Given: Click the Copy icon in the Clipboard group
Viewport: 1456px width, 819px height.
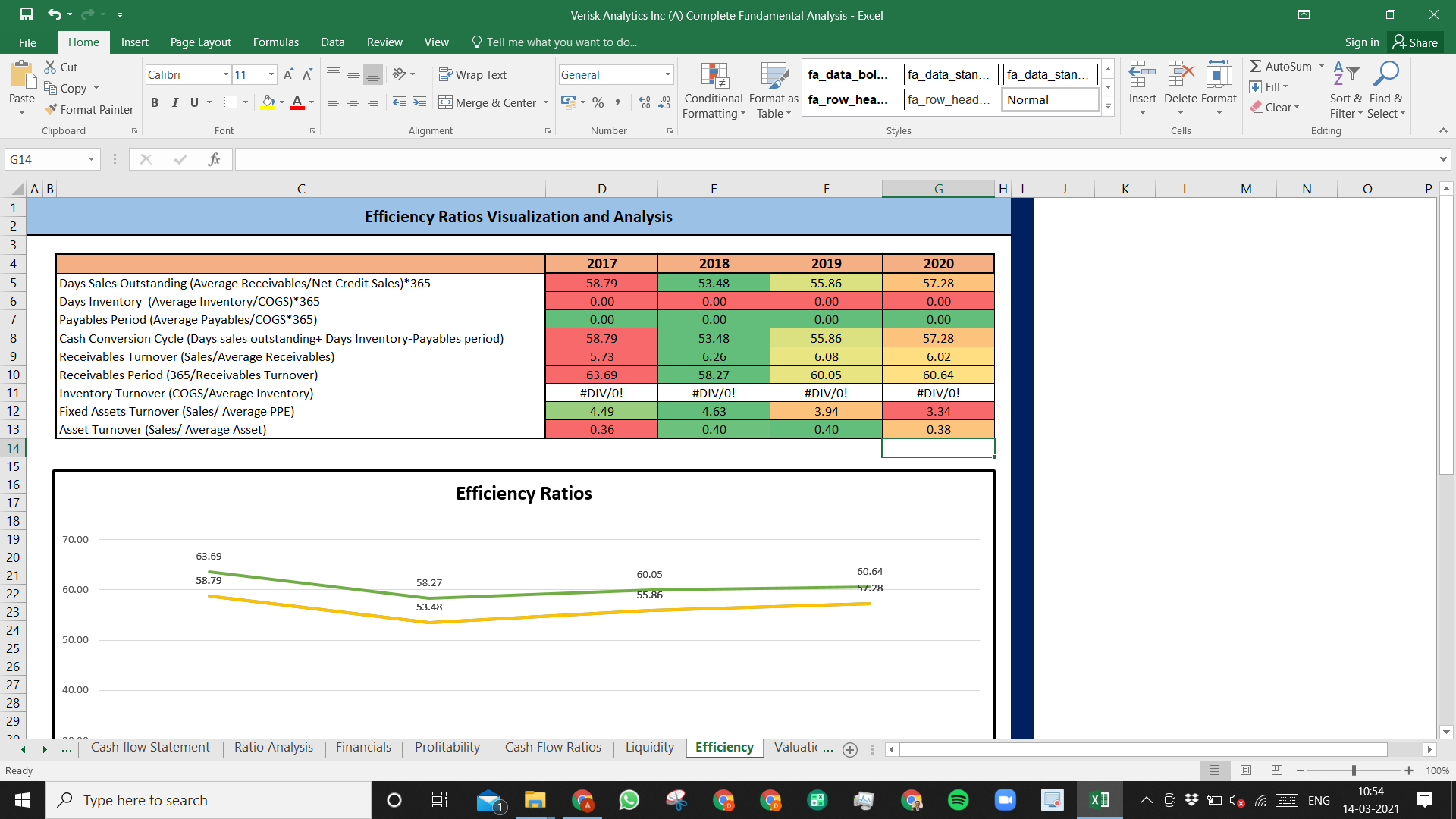Looking at the screenshot, I should click(x=51, y=88).
